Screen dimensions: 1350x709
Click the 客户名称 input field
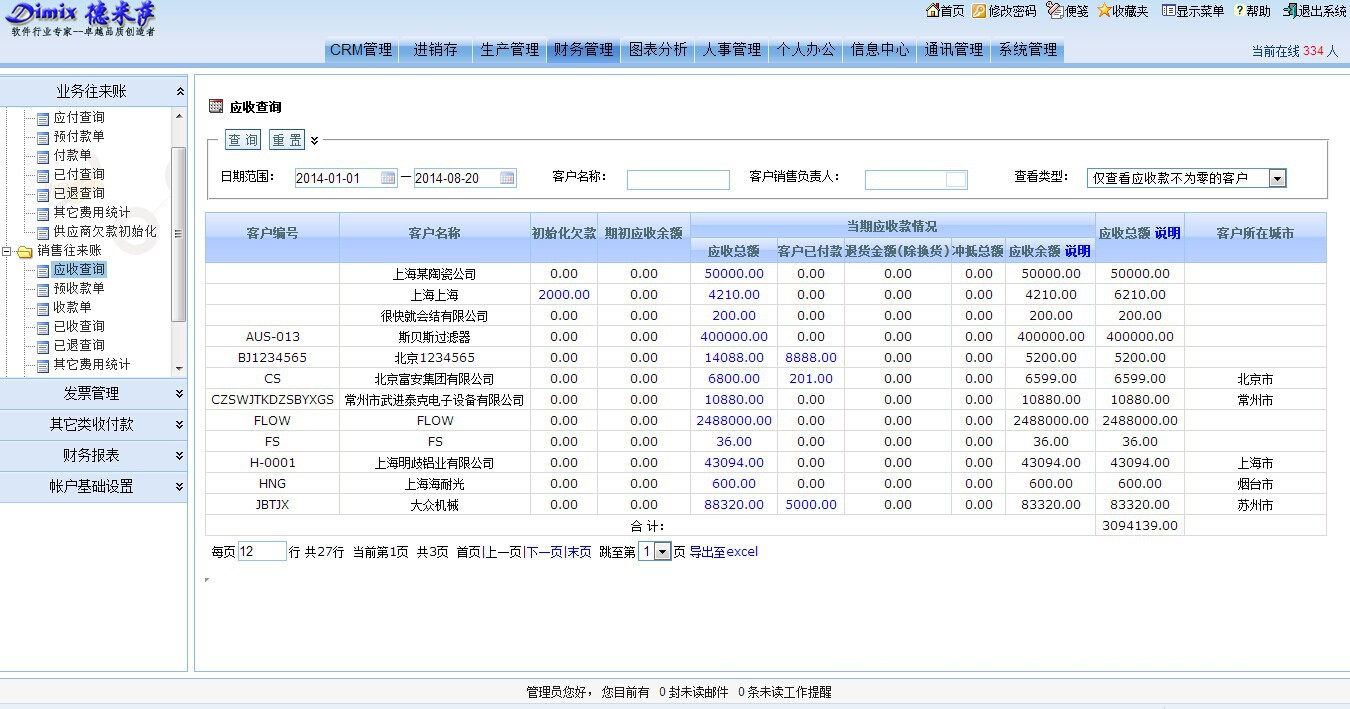(x=678, y=180)
